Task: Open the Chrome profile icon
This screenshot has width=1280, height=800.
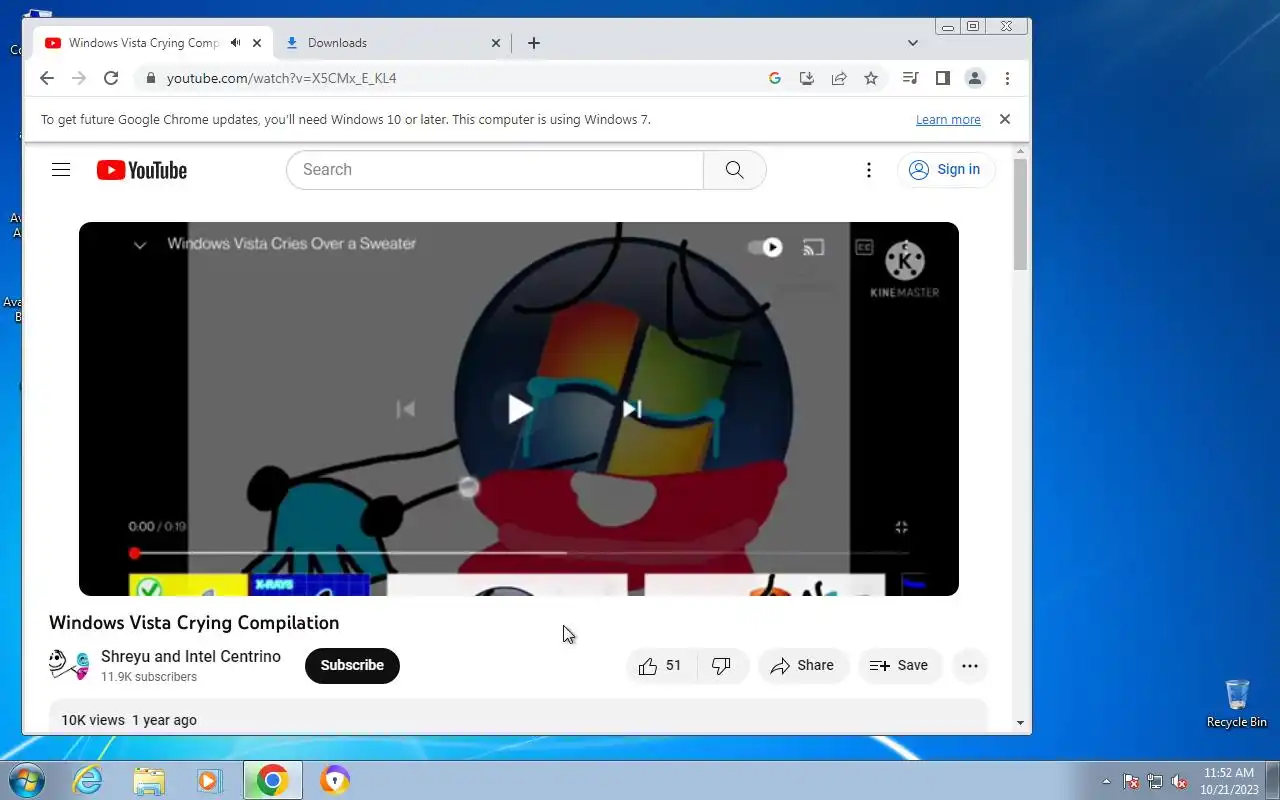Action: [x=975, y=78]
